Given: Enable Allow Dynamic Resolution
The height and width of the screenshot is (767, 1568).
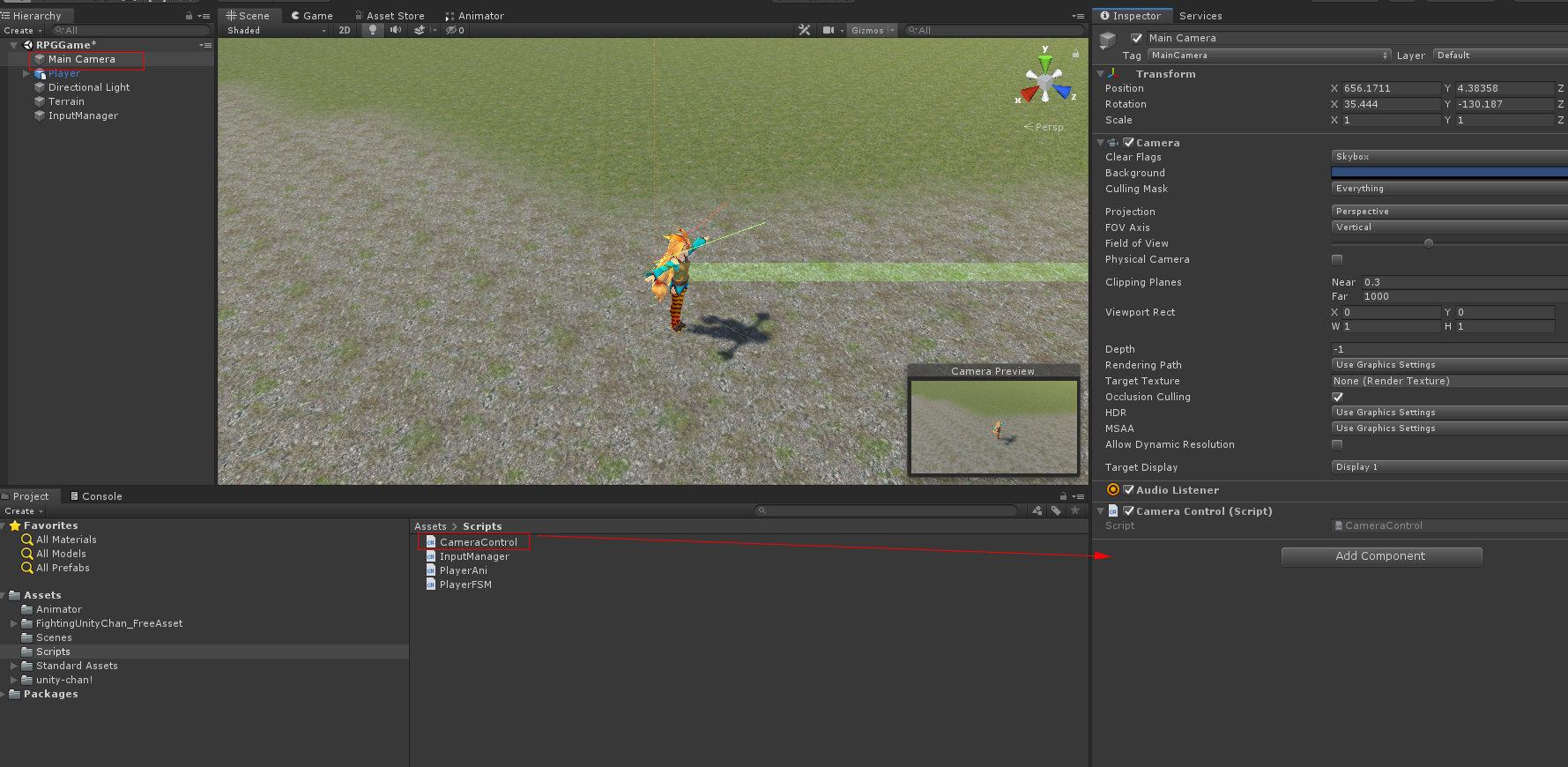Looking at the screenshot, I should 1337,444.
